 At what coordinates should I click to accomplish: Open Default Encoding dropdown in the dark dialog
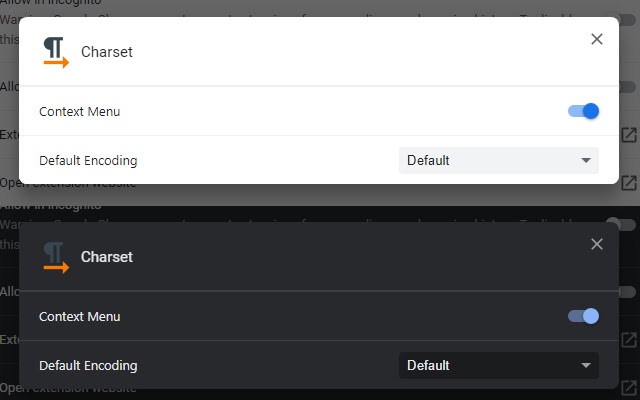point(498,365)
